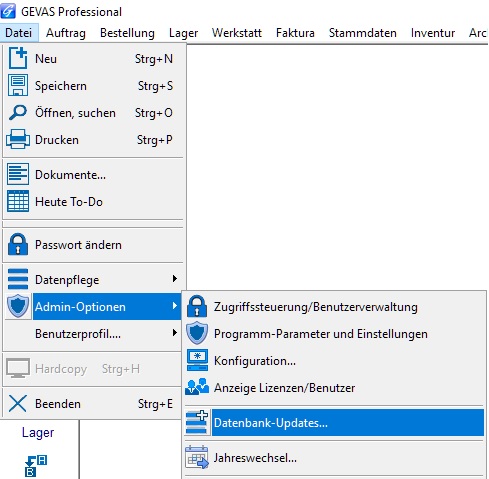Open the Werkstatt menu
This screenshot has width=489, height=479.
[x=237, y=33]
